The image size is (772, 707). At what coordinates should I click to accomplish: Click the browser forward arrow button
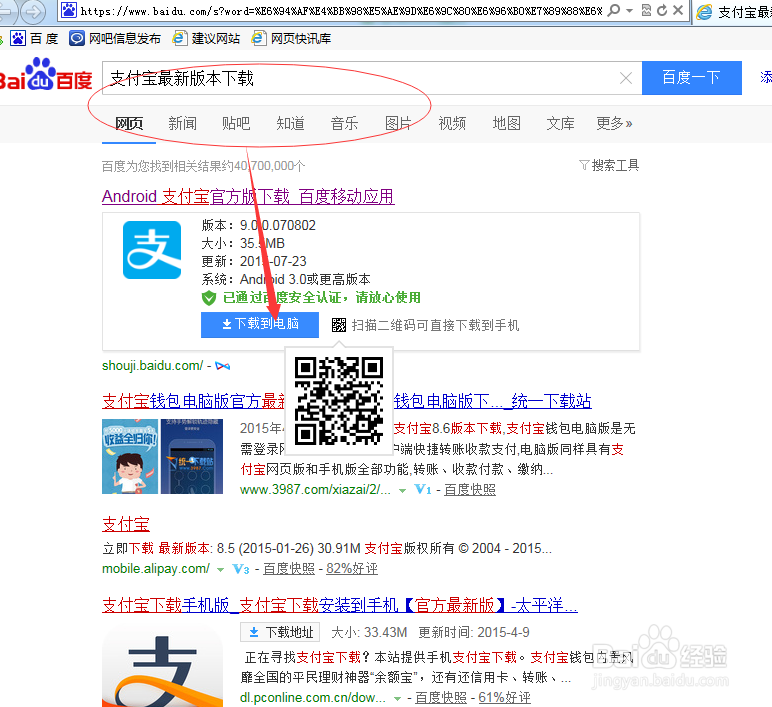tap(33, 11)
